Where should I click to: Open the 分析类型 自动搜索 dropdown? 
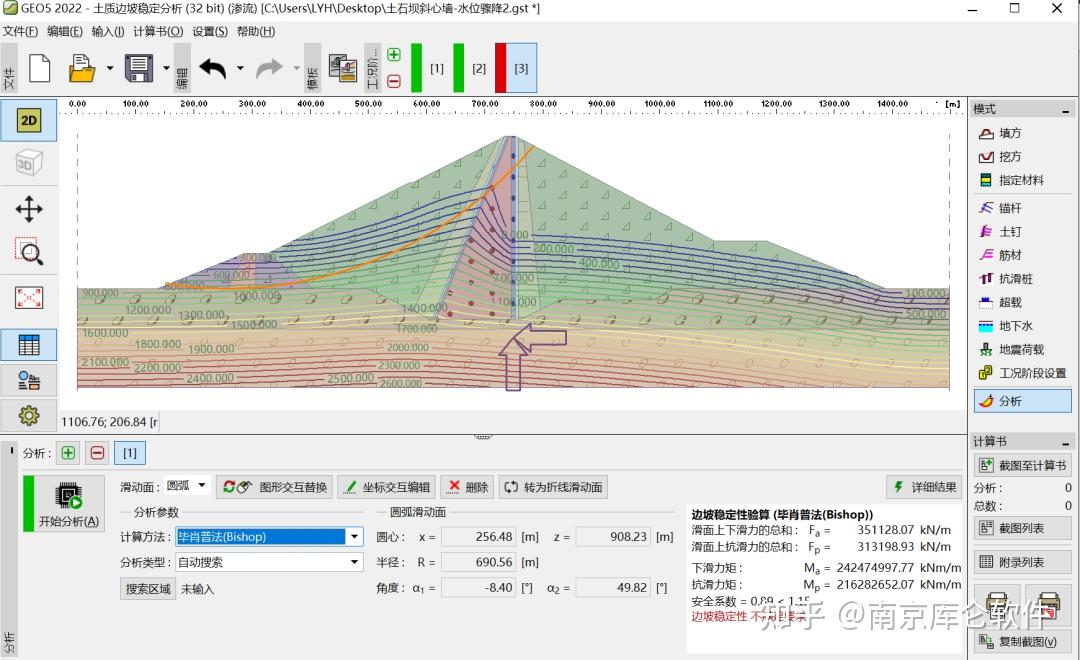(x=269, y=562)
